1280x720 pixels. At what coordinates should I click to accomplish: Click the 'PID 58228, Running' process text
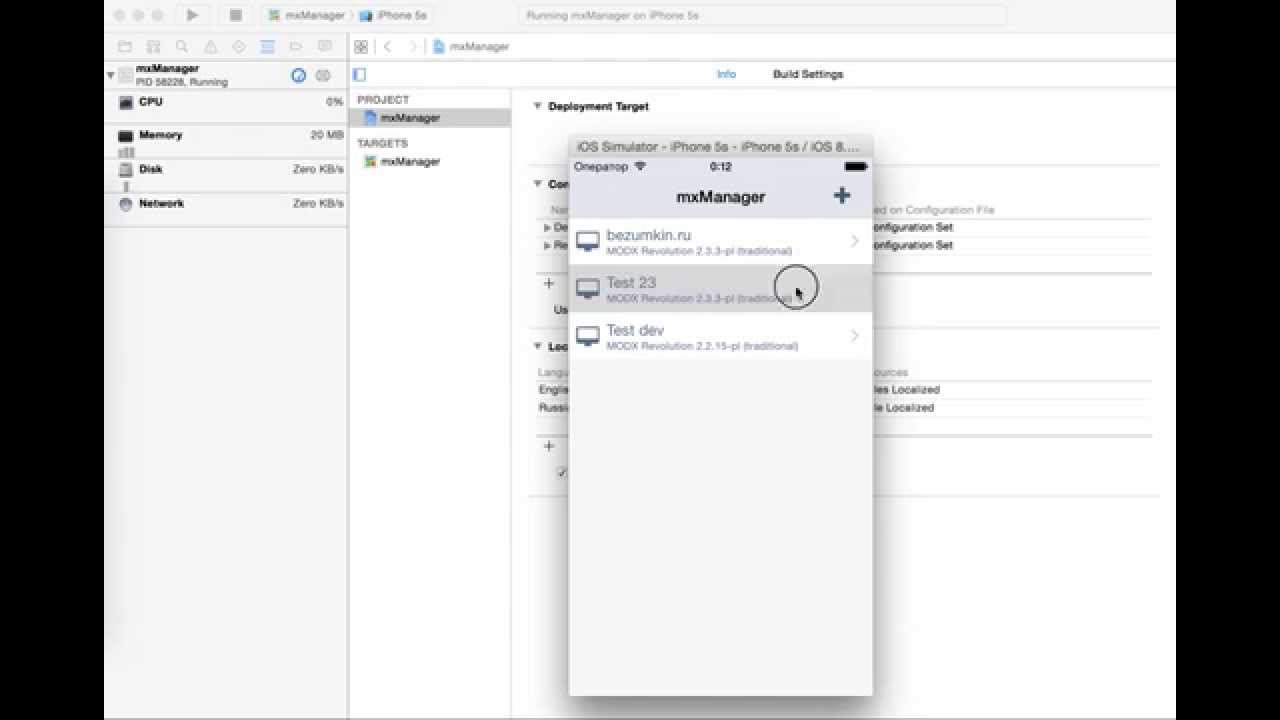(x=182, y=82)
